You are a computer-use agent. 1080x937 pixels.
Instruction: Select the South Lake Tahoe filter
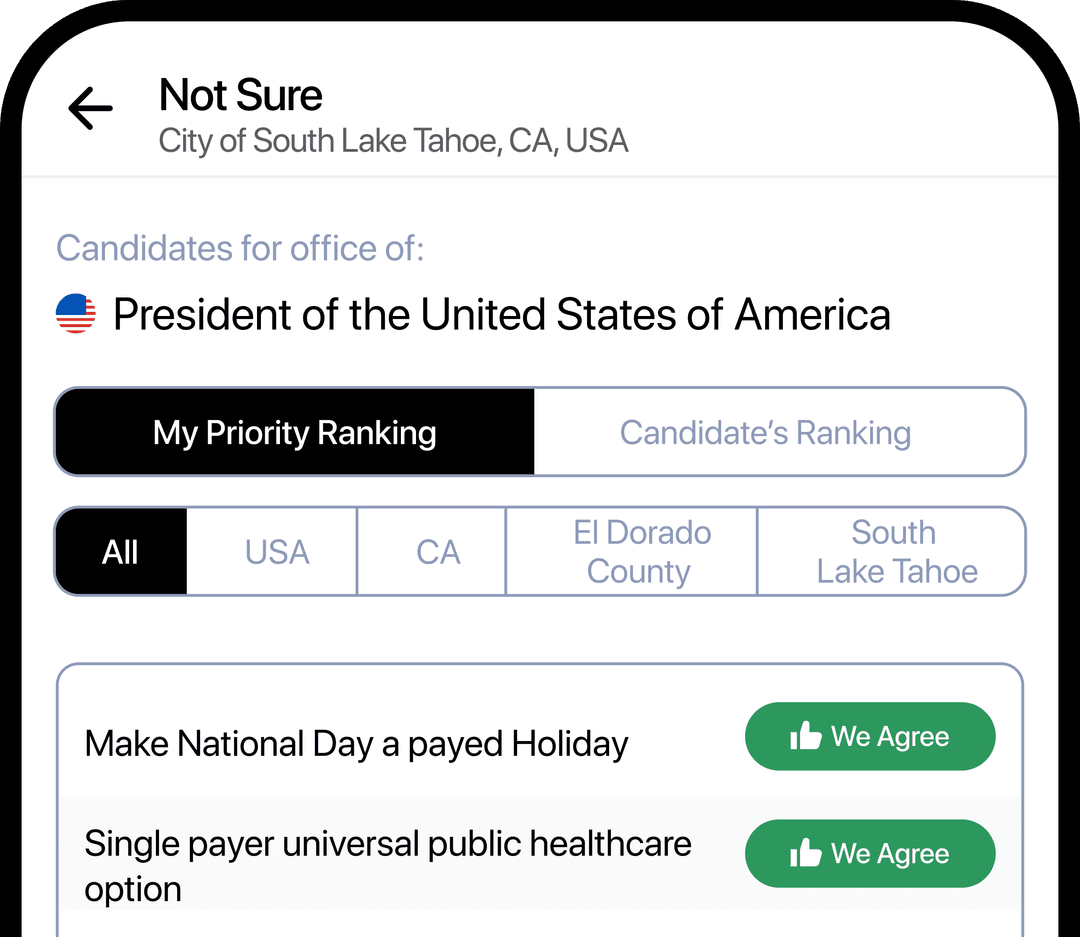pyautogui.click(x=893, y=551)
